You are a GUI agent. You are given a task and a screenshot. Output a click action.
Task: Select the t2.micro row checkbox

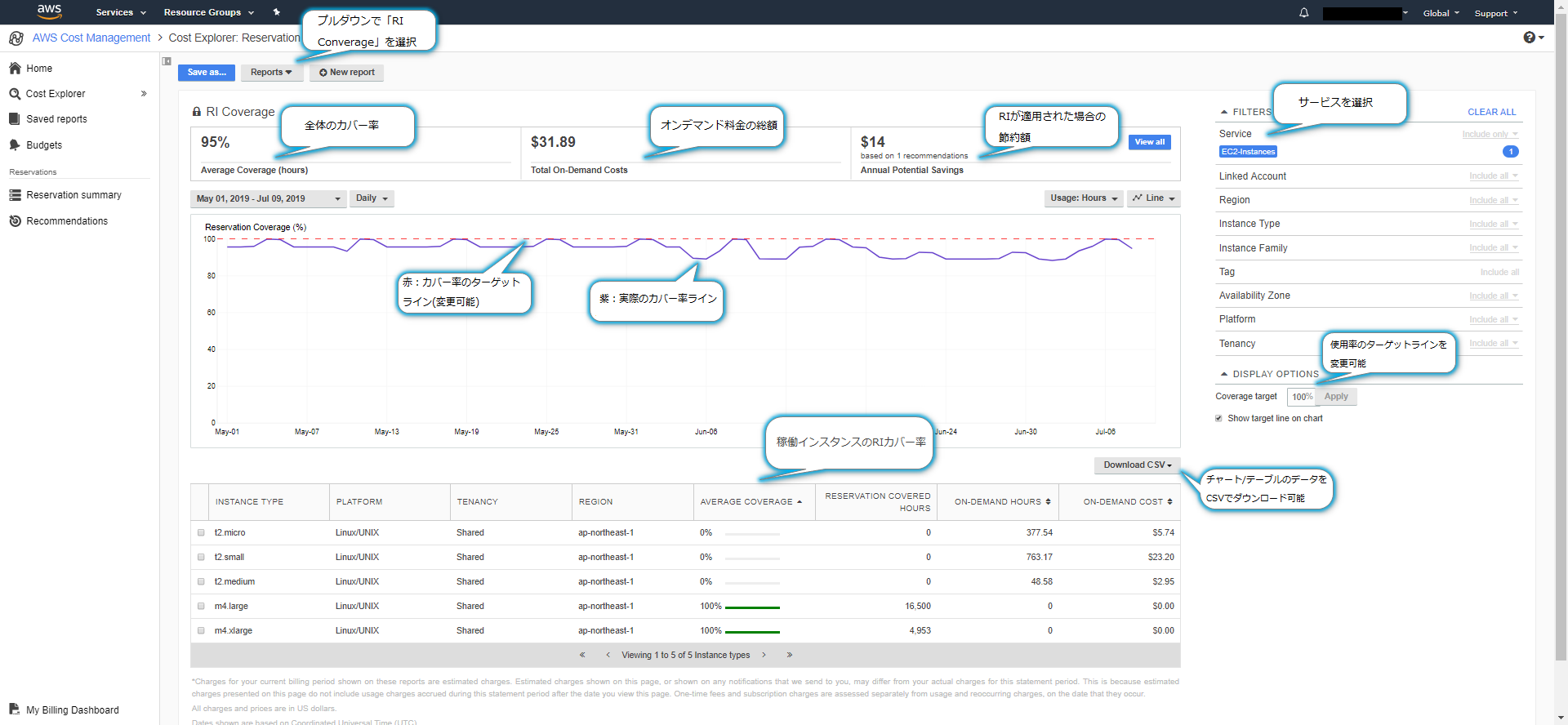pyautogui.click(x=201, y=533)
